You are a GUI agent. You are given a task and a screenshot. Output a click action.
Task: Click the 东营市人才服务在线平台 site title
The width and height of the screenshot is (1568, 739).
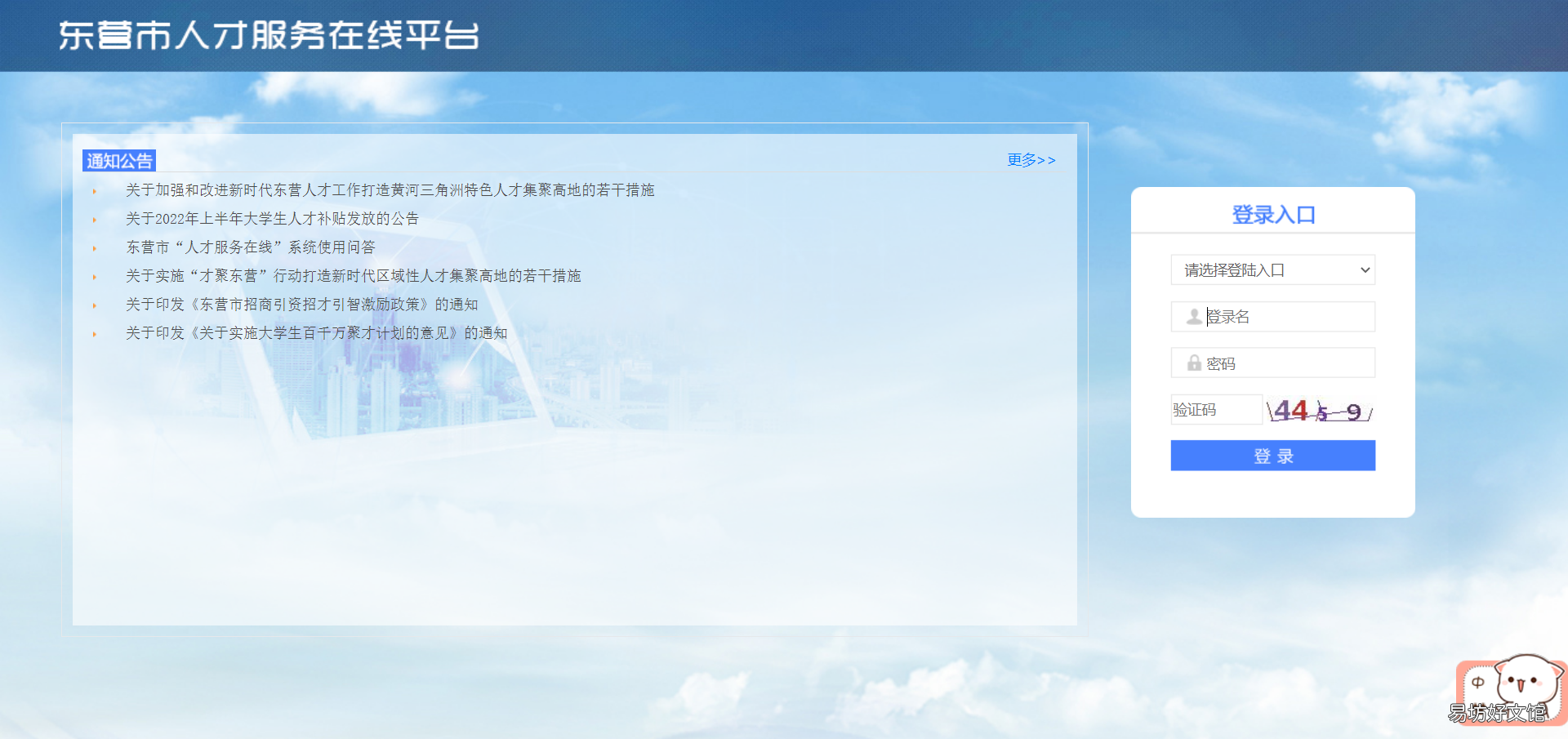269,35
